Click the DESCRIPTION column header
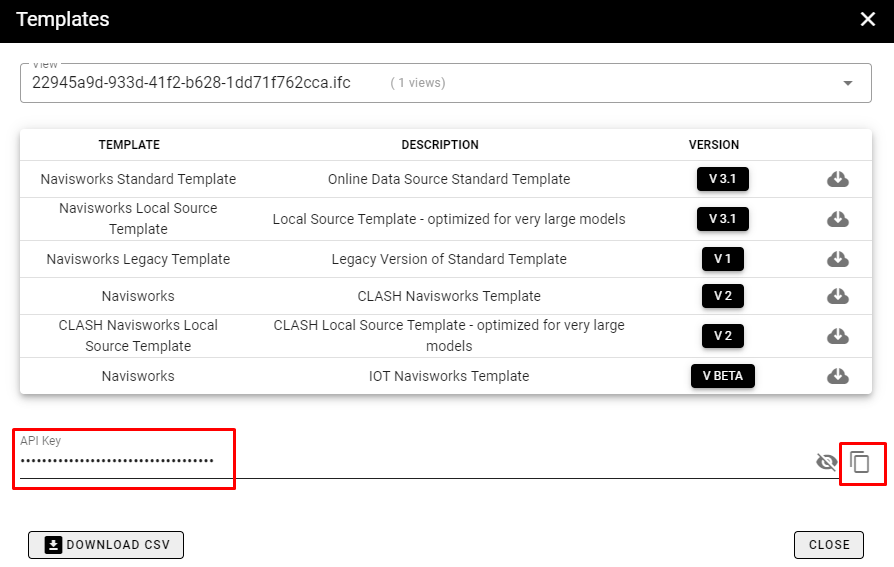Image resolution: width=894 pixels, height=567 pixels. pyautogui.click(x=440, y=145)
